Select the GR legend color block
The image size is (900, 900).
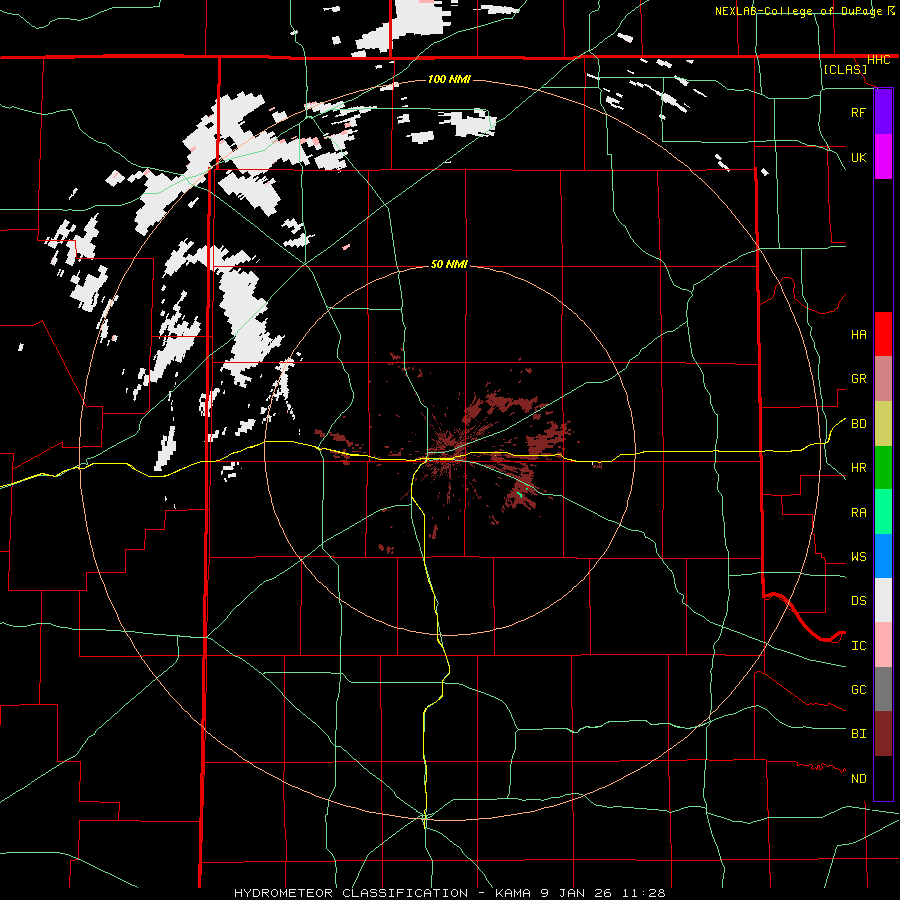tap(883, 379)
